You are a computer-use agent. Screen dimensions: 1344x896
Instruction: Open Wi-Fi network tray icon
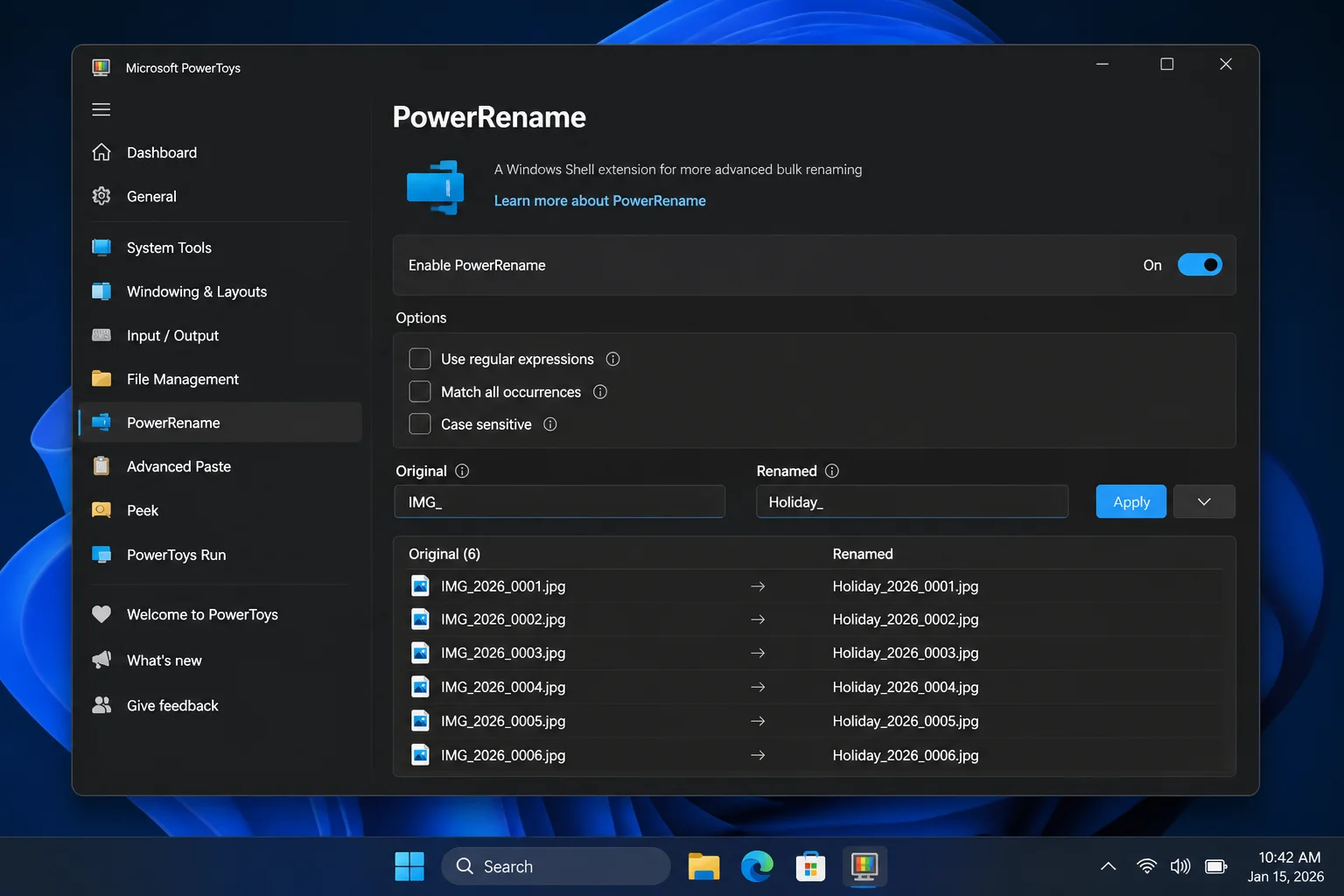coord(1146,866)
